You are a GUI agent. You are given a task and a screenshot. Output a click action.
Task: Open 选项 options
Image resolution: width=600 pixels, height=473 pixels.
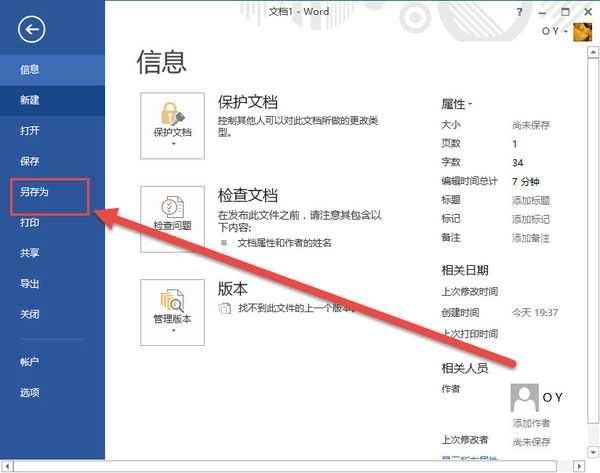coord(52,392)
